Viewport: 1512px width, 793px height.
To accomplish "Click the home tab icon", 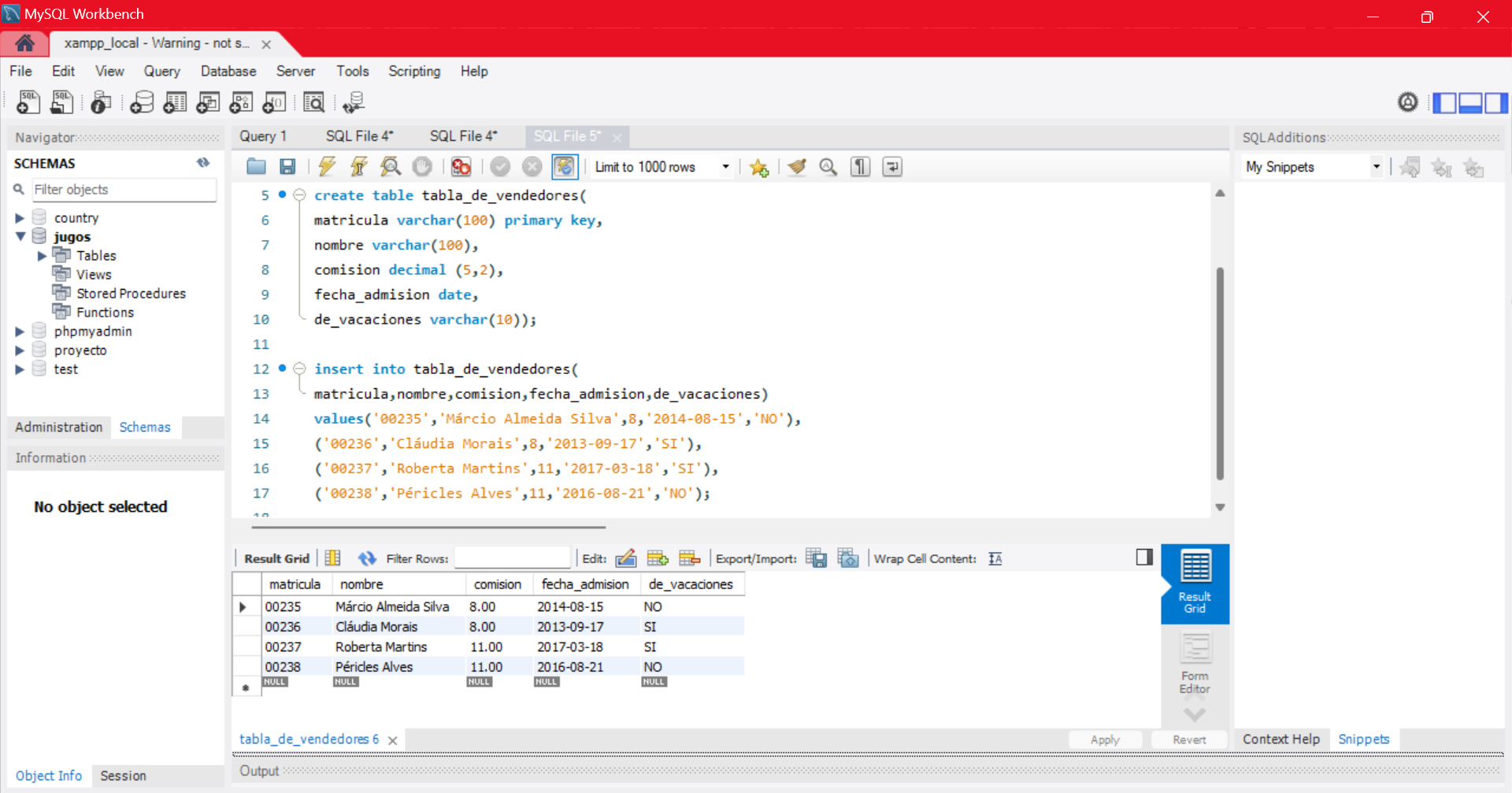I will pos(24,43).
